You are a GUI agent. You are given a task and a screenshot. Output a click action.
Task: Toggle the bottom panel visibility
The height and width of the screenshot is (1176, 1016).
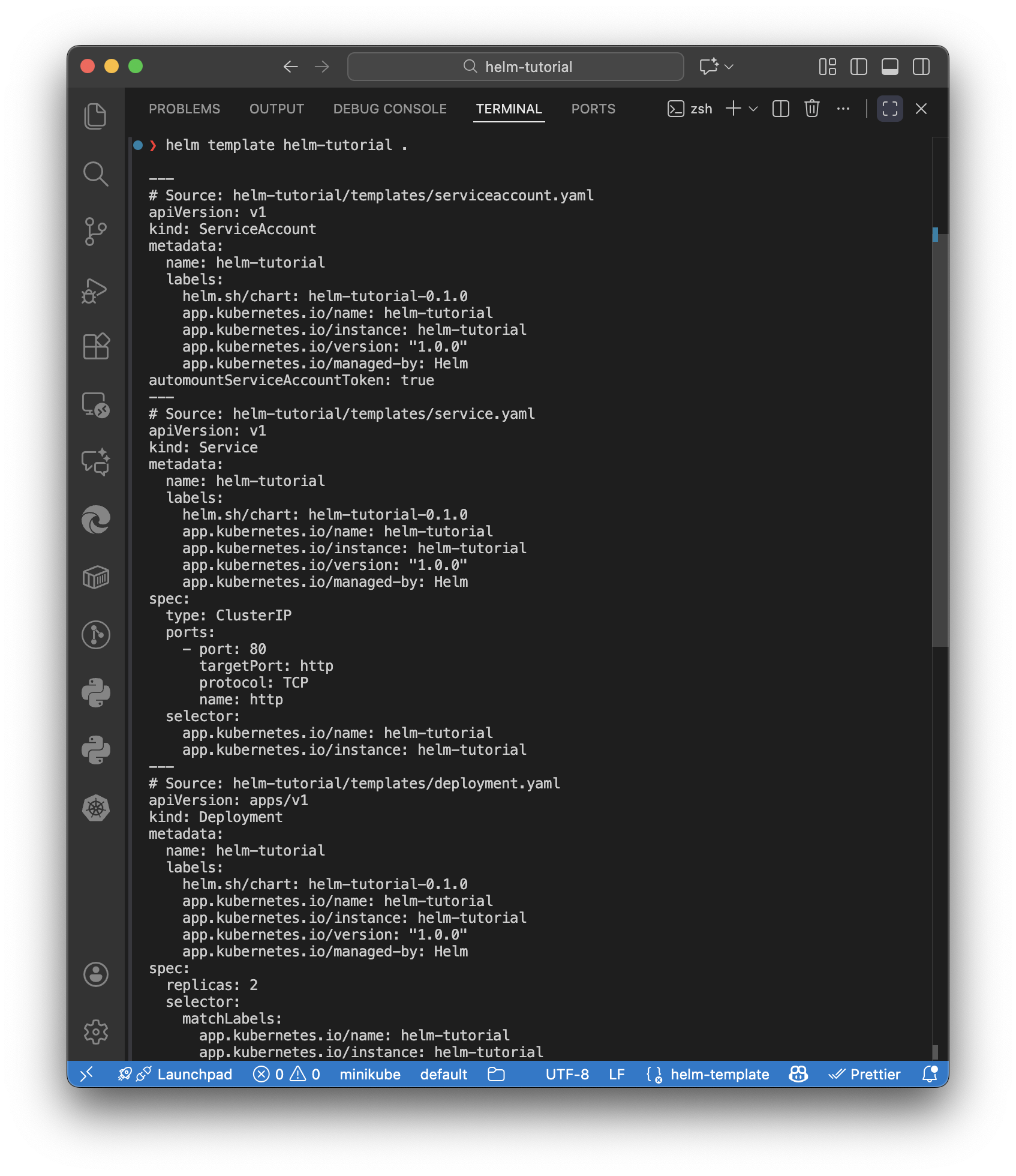889,67
